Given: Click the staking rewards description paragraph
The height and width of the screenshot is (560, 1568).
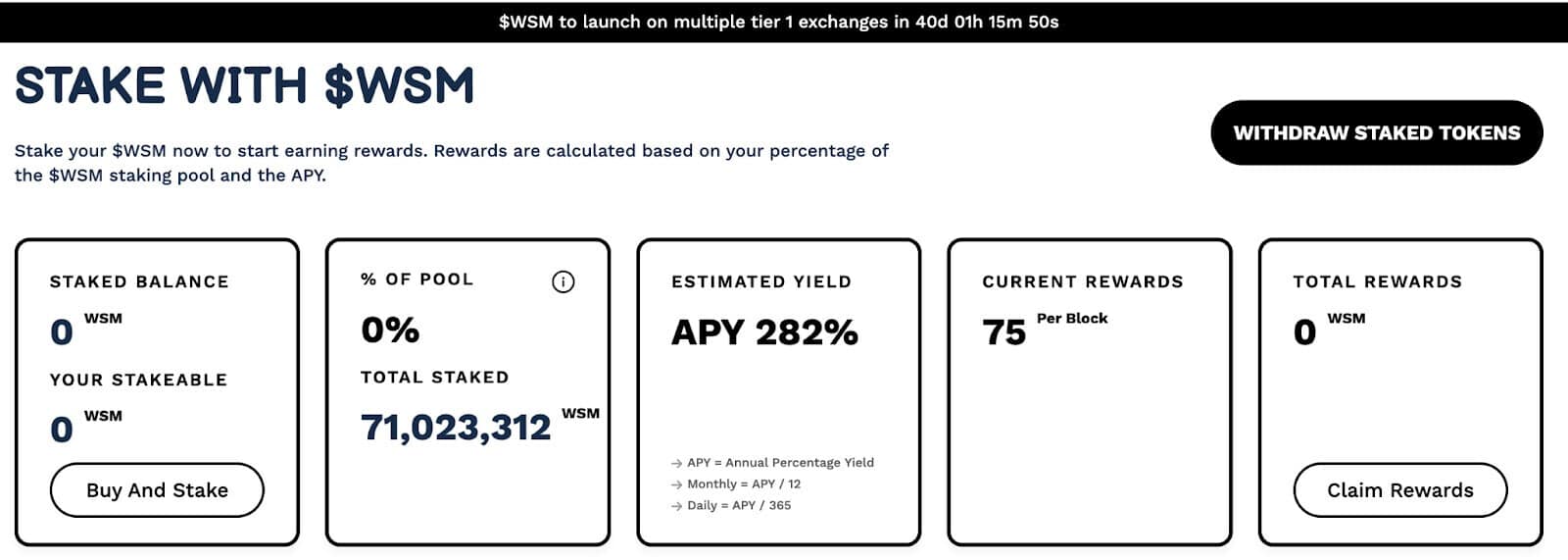Looking at the screenshot, I should [x=451, y=163].
